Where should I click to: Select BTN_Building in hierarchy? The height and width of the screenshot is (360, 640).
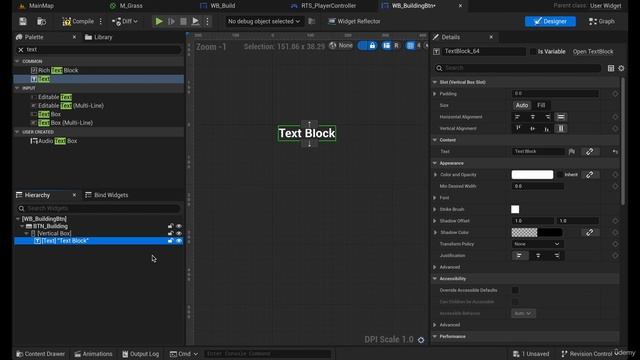click(50, 226)
